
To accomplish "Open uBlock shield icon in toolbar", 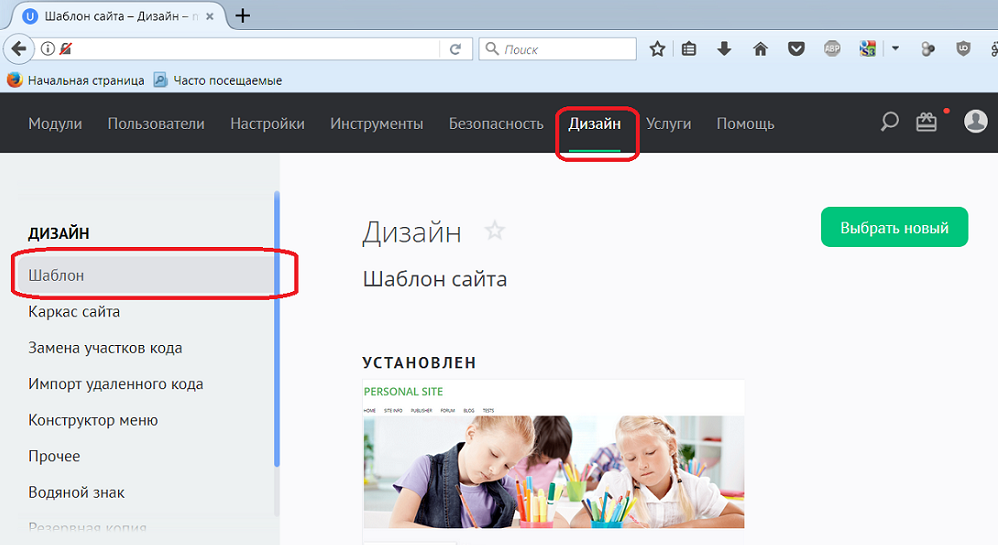I will (964, 48).
